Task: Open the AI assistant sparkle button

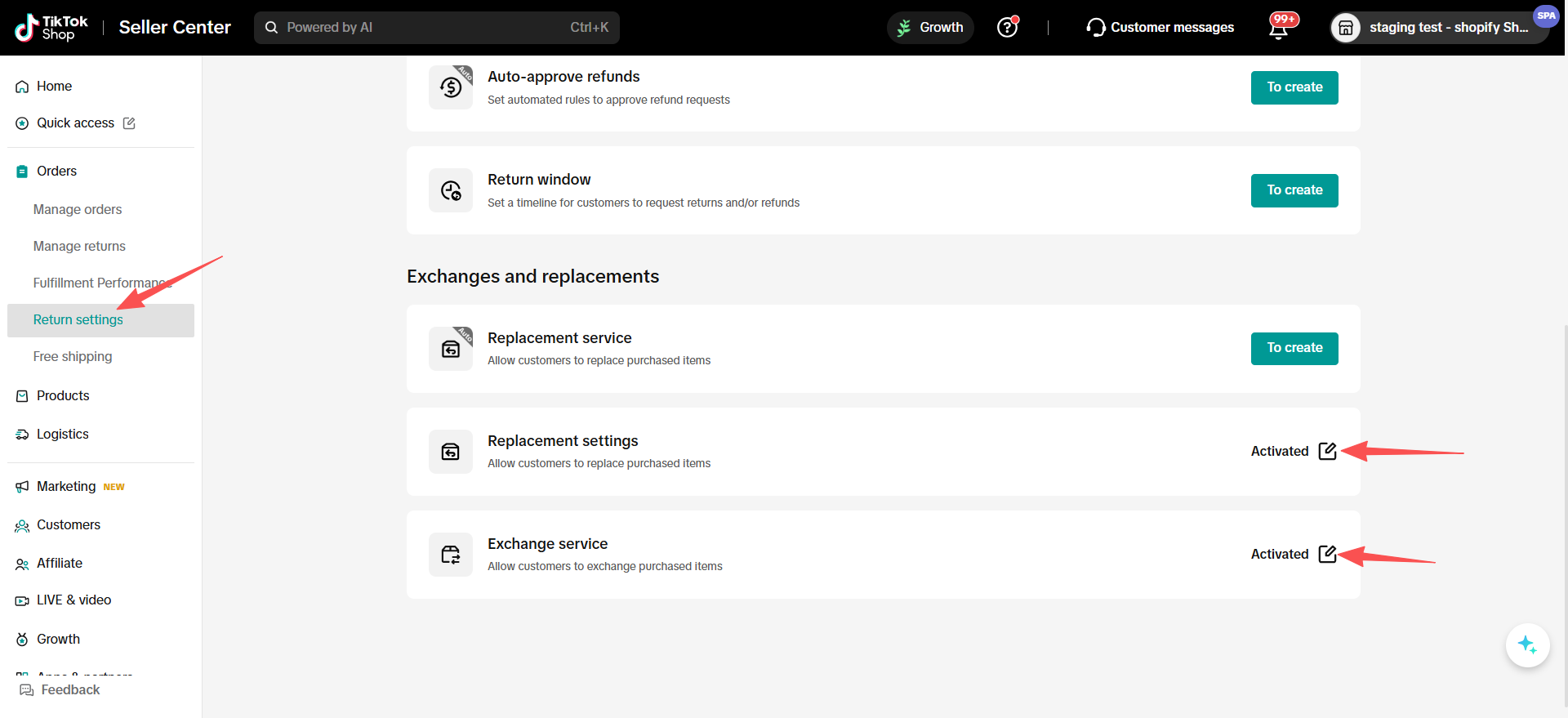Action: 1527,645
